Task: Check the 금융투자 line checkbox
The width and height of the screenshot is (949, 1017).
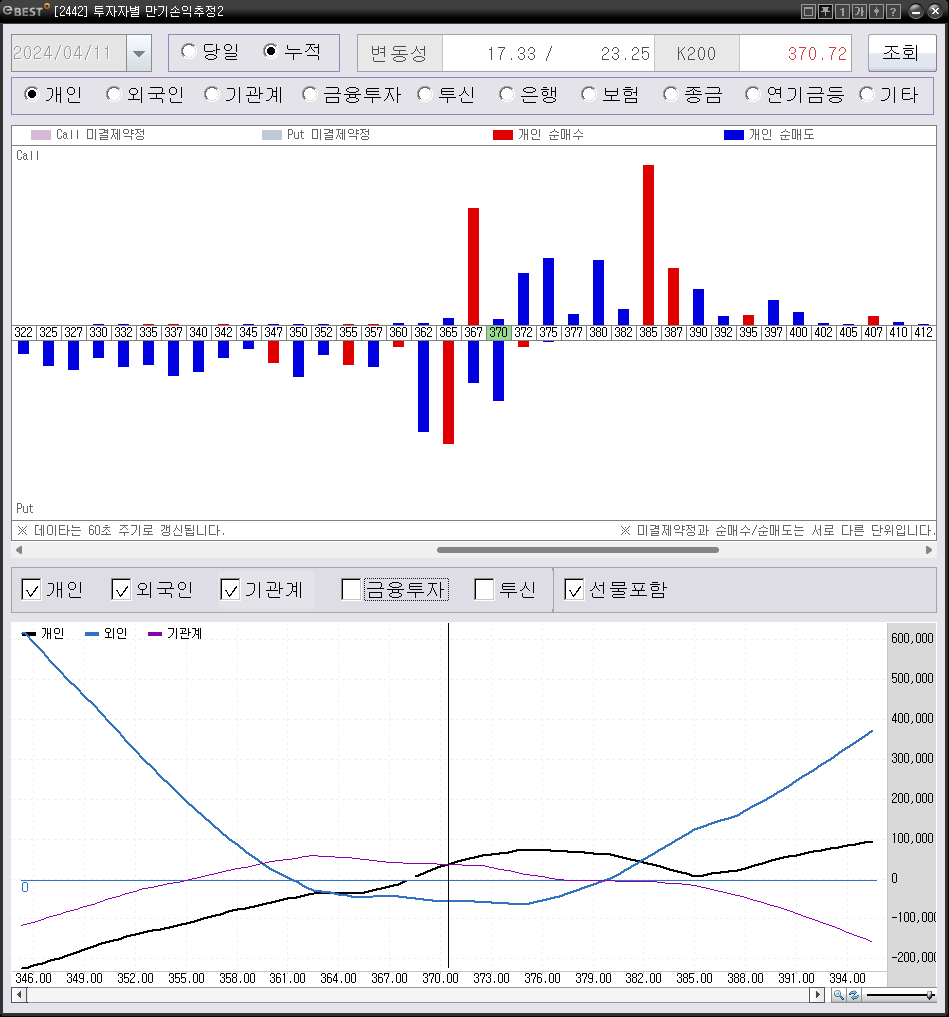Action: (x=351, y=590)
